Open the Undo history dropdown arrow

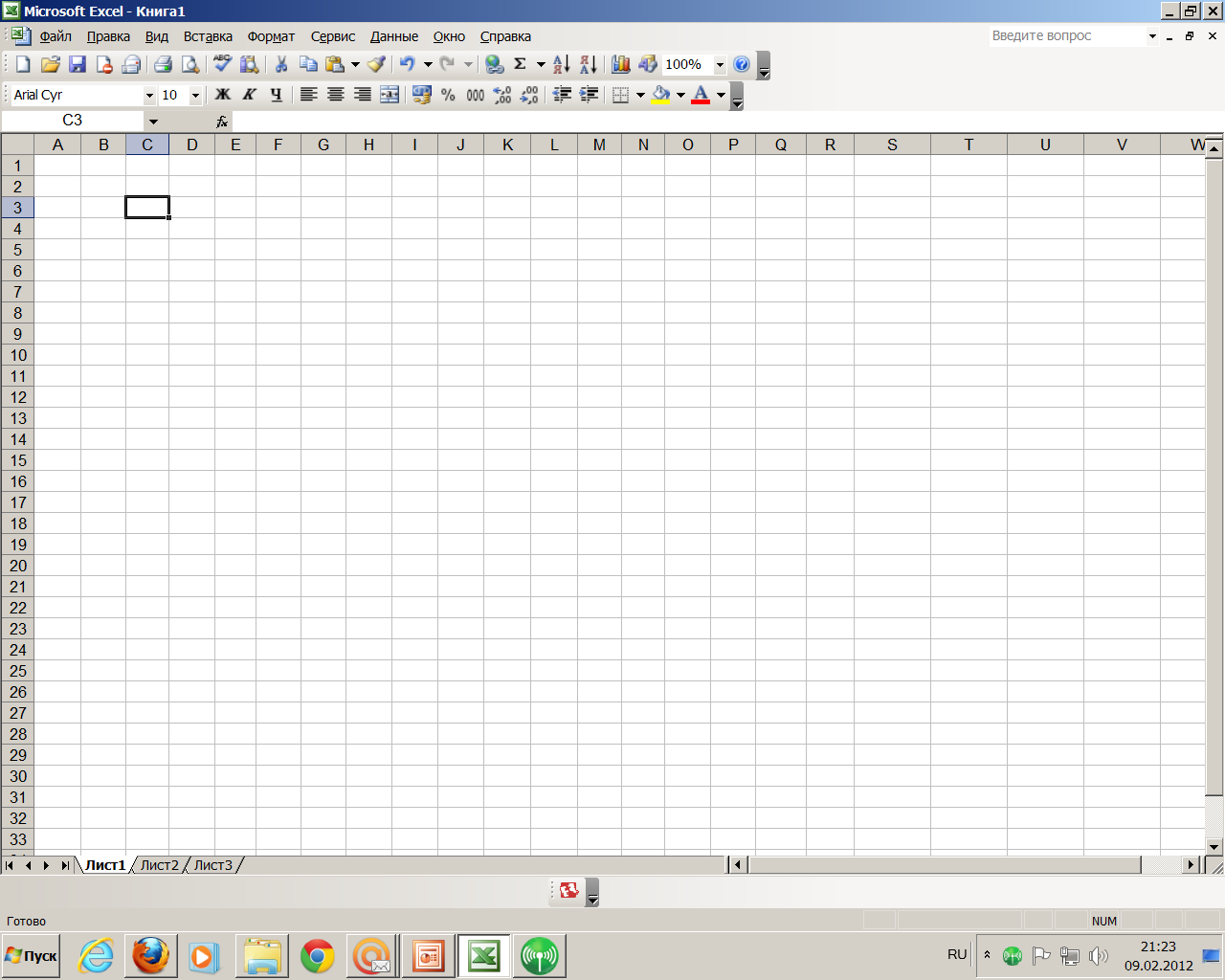(428, 64)
